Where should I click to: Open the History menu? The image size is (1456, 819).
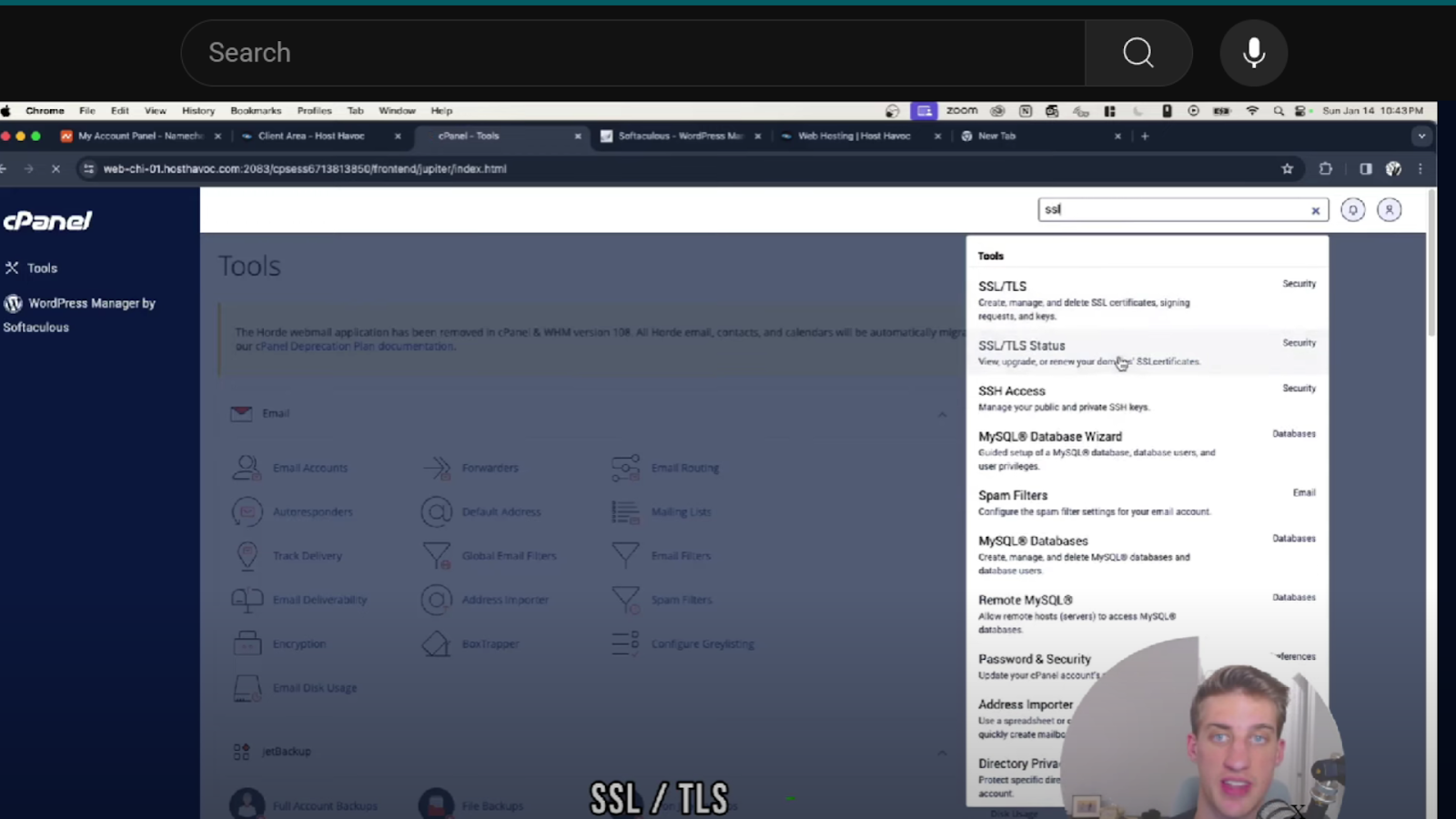pos(198,111)
